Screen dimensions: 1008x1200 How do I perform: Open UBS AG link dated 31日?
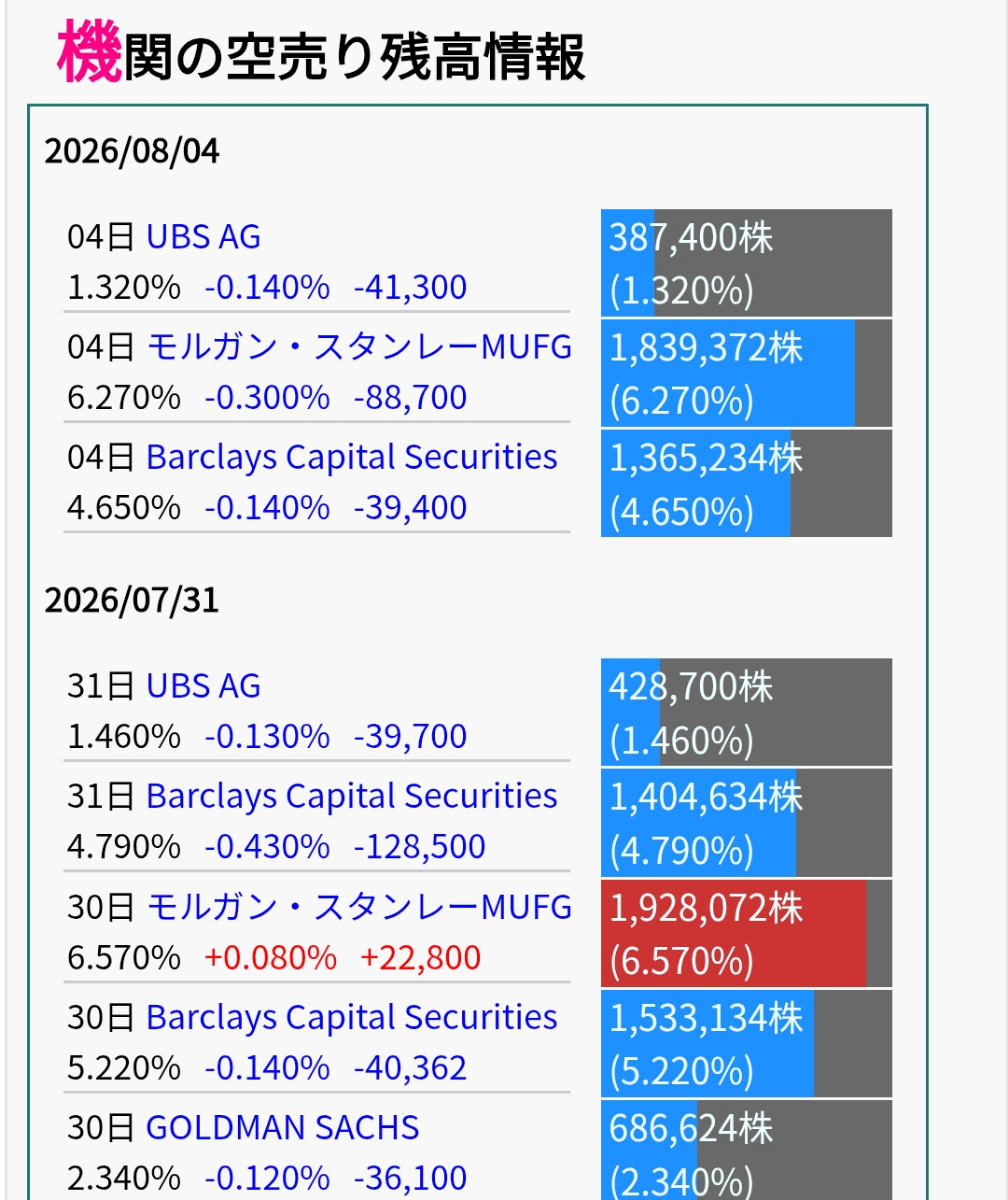point(203,686)
